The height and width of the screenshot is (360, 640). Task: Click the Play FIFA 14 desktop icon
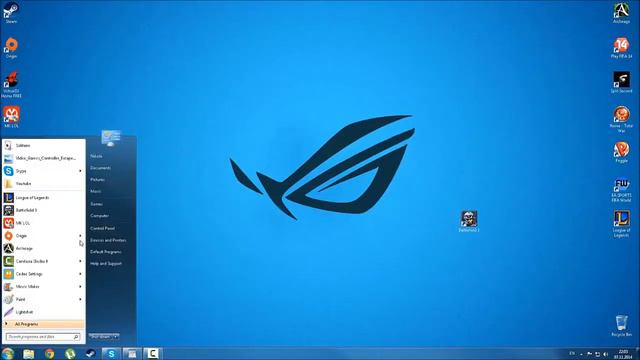tap(621, 48)
